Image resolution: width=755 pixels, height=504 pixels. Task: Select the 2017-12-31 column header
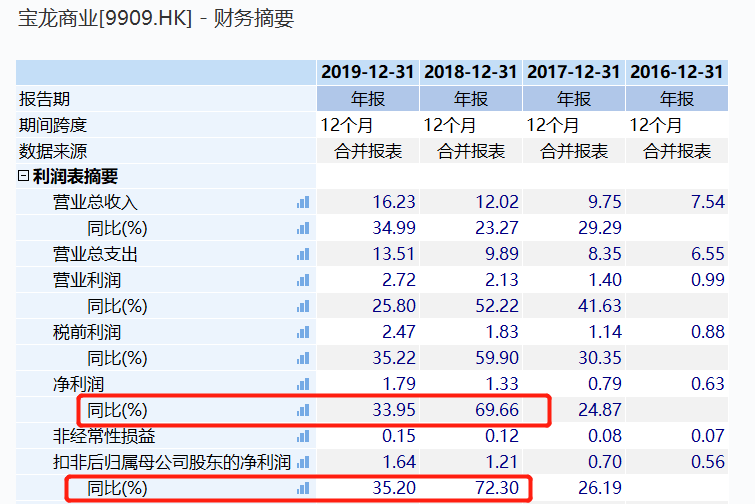[573, 72]
